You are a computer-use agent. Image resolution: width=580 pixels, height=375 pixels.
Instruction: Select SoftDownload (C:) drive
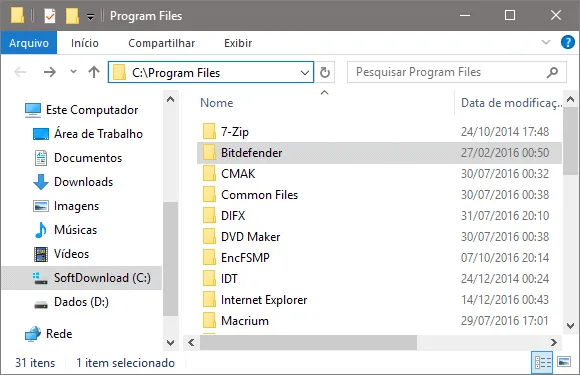pos(82,278)
